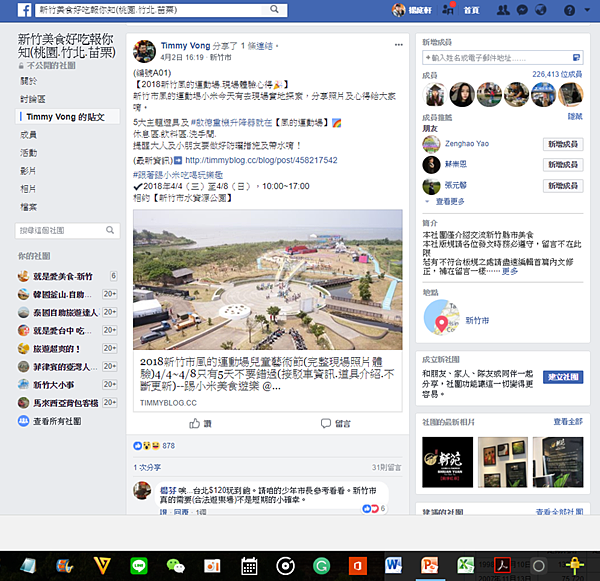Open the Facebook logo home icon
Image resolution: width=600 pixels, height=581 pixels.
pyautogui.click(x=24, y=10)
